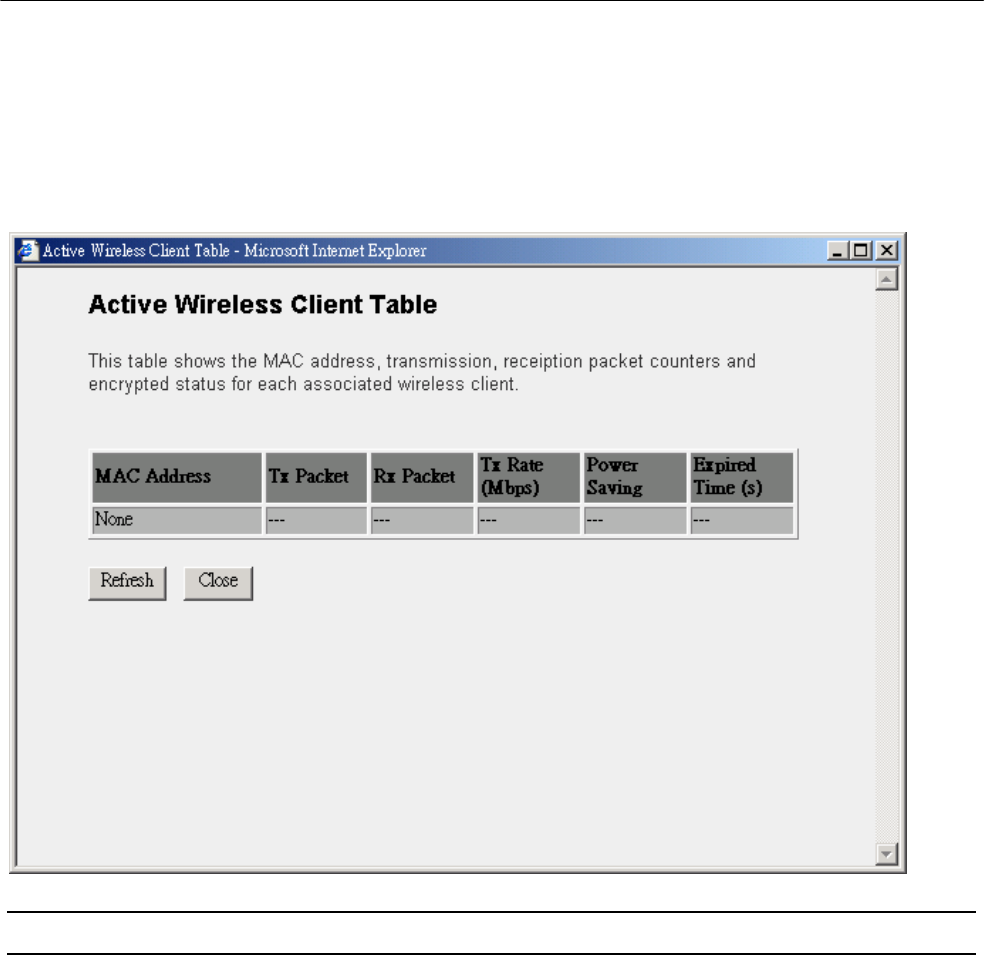The height and width of the screenshot is (955, 985).
Task: Click the scrollbar up arrow
Action: [x=886, y=279]
